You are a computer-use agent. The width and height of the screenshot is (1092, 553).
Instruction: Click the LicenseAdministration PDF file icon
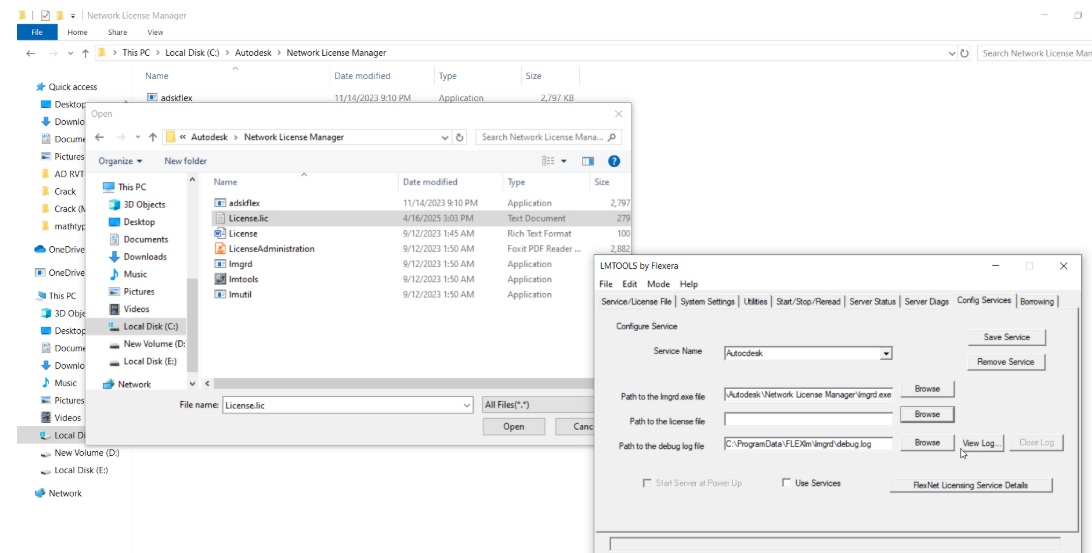(221, 249)
